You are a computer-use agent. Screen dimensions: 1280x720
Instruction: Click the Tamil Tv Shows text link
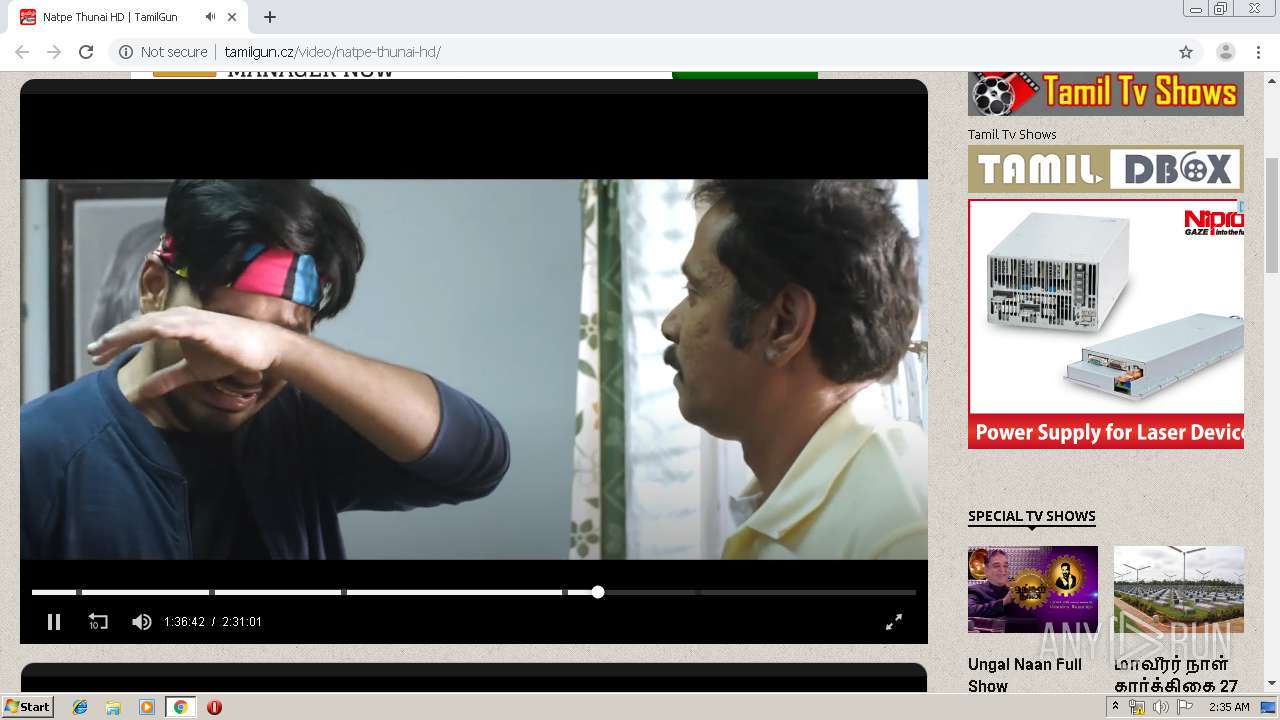[1012, 134]
